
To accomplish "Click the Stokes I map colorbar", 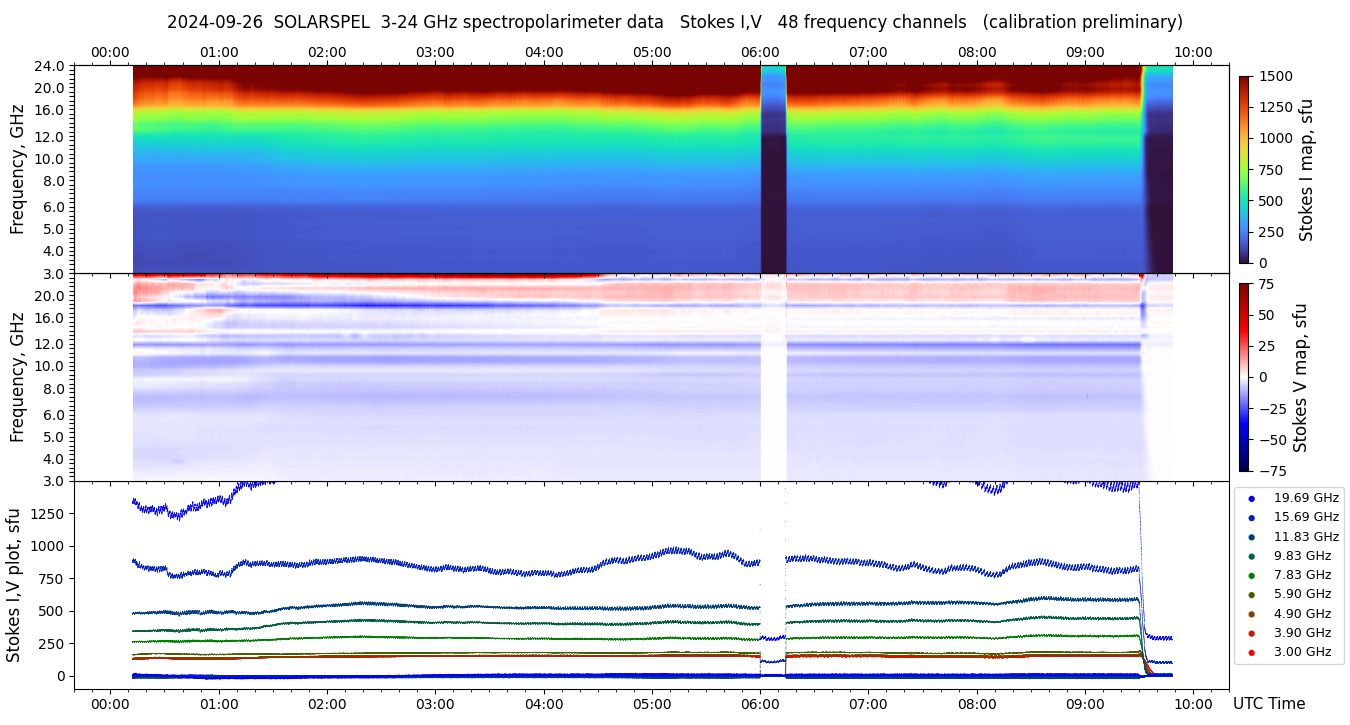I will tap(1244, 169).
